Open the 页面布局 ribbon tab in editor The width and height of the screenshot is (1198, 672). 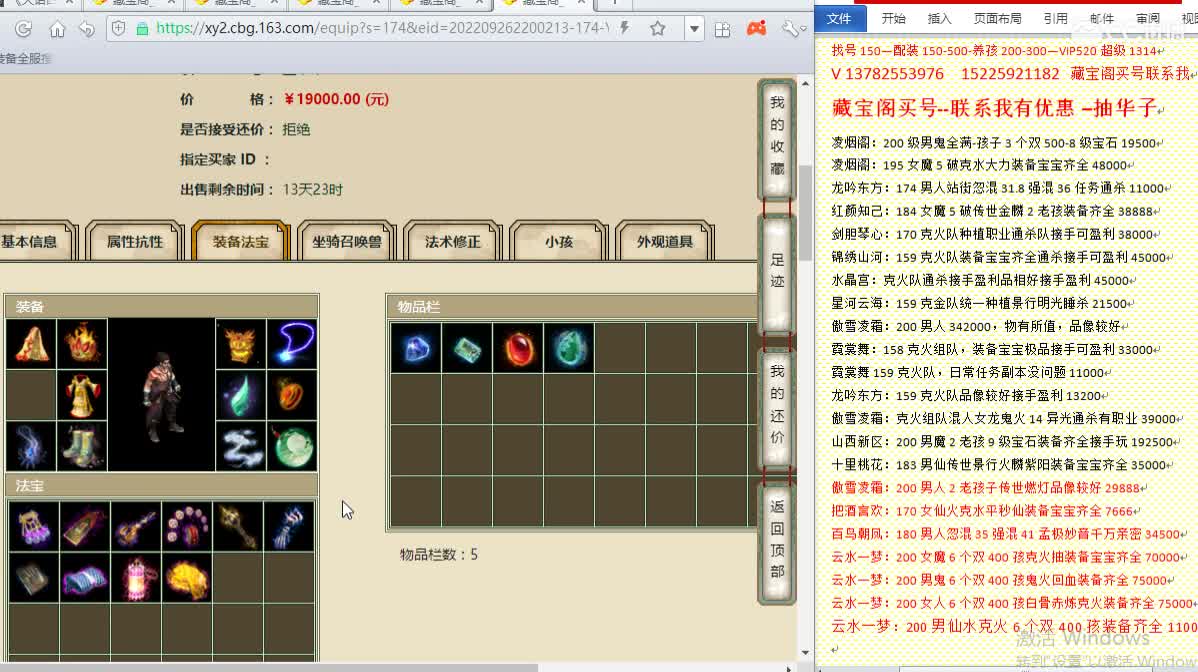pyautogui.click(x=997, y=18)
